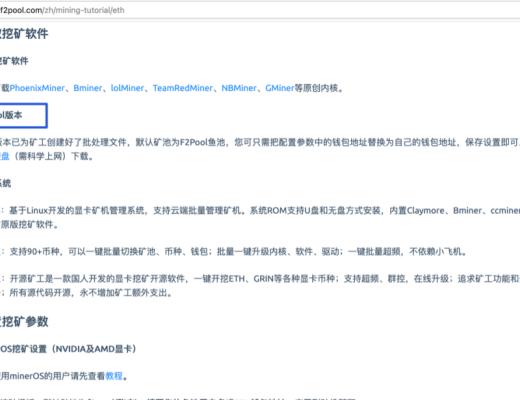Follow the lolMiner link
Image resolution: width=520 pixels, height=400 pixels.
point(127,88)
